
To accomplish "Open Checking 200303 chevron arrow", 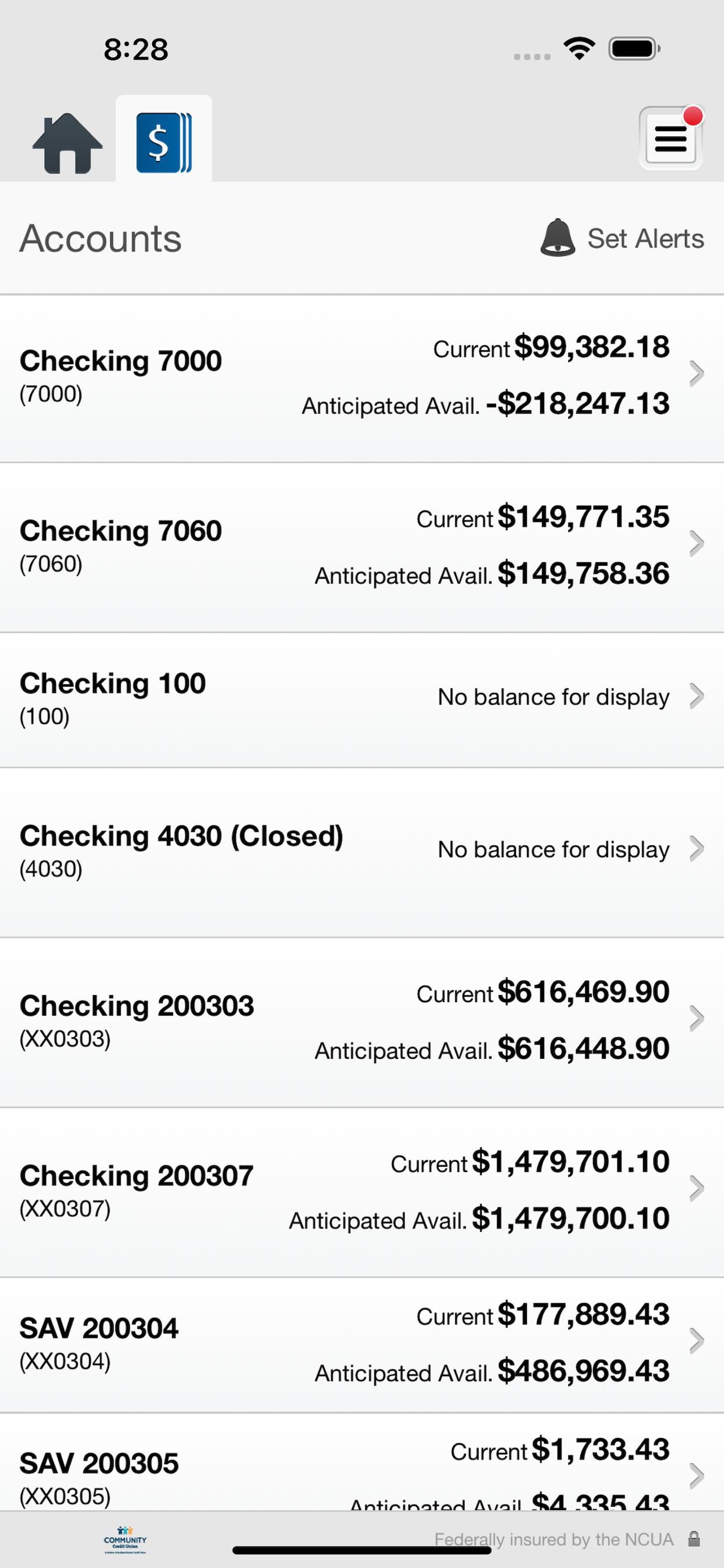I will click(696, 1019).
